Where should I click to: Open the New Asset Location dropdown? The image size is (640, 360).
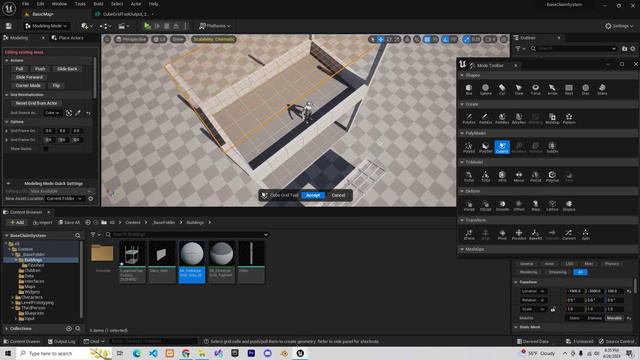(64, 198)
